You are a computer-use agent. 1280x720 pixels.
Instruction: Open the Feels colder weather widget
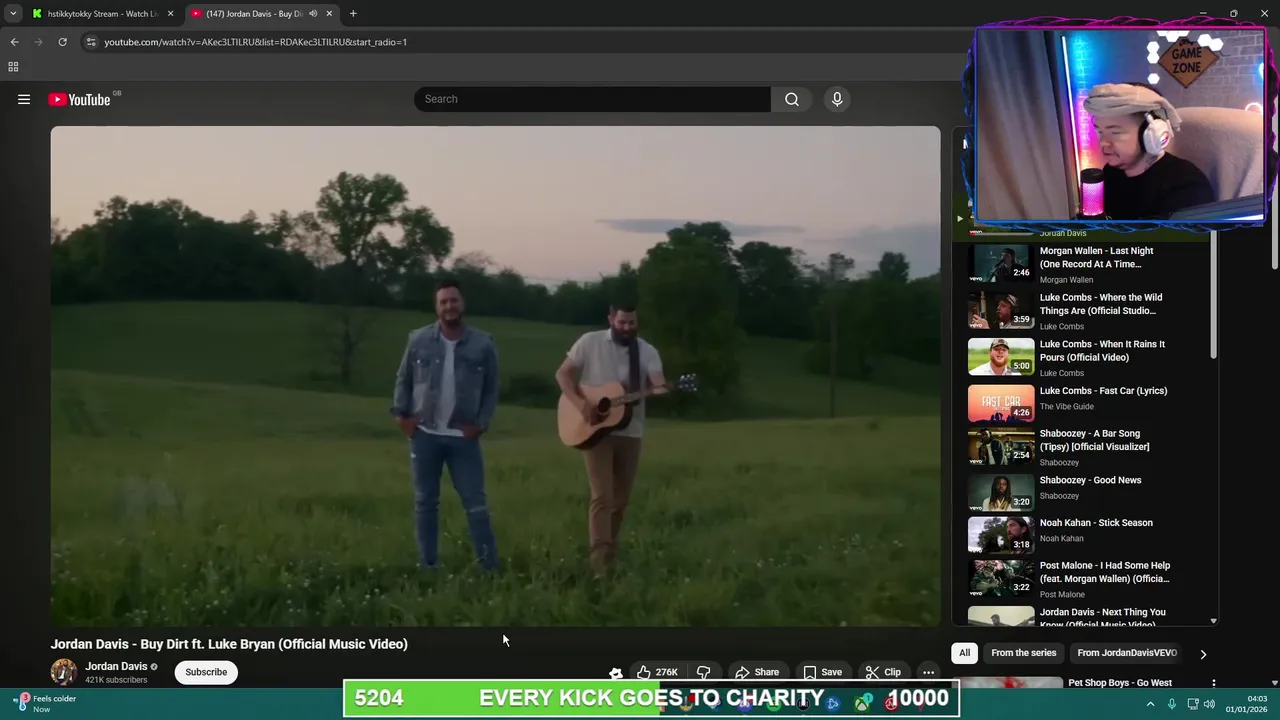pos(46,703)
